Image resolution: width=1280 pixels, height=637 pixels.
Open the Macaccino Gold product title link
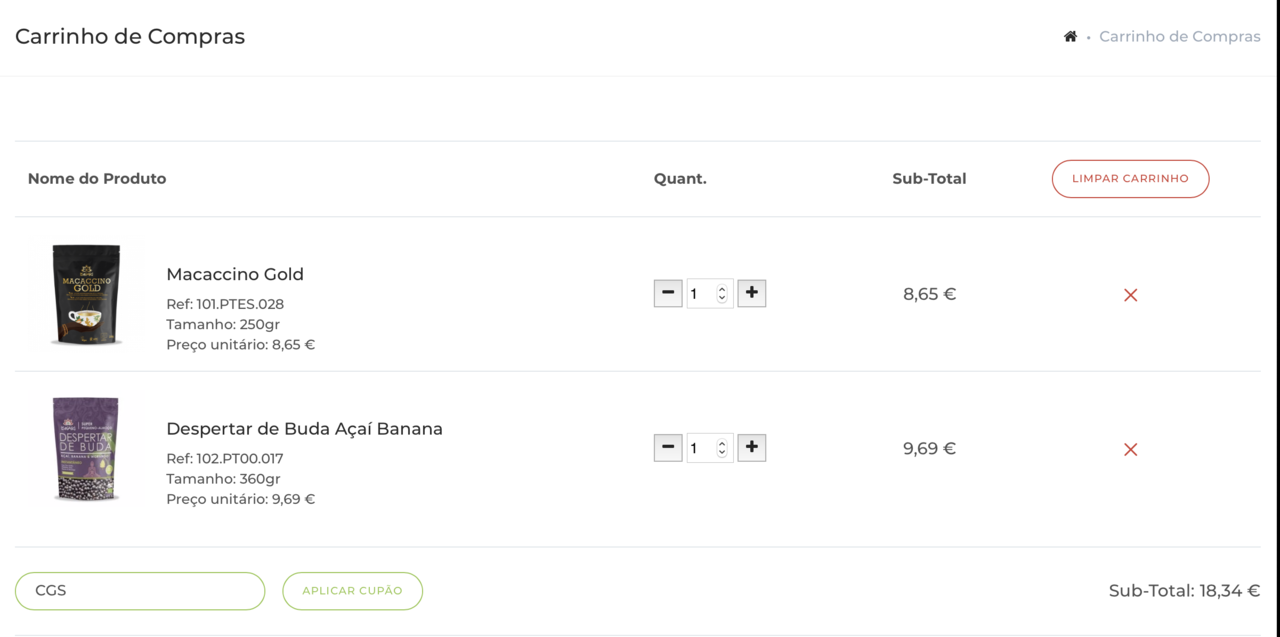(x=235, y=274)
